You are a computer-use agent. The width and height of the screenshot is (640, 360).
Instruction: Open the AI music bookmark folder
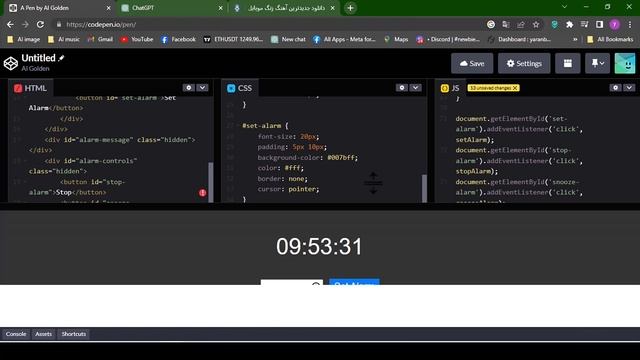pyautogui.click(x=64, y=39)
